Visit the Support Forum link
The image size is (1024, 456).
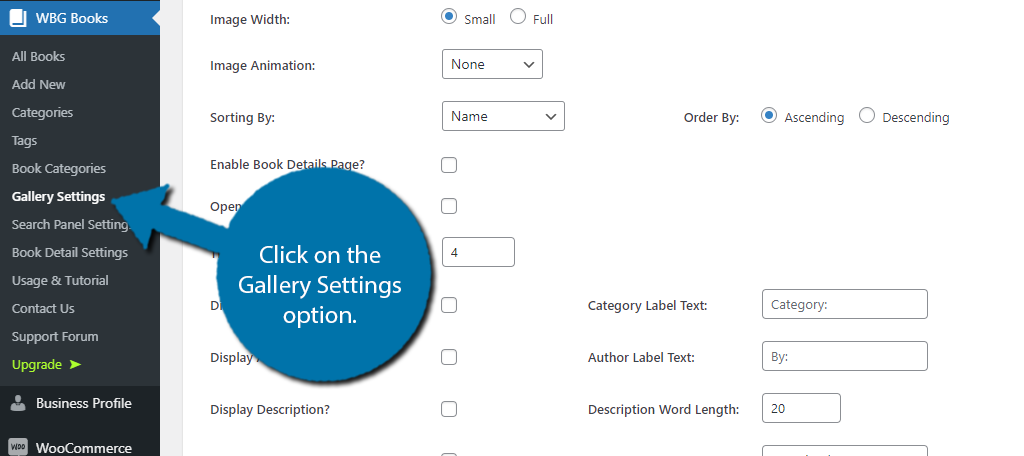tap(55, 336)
